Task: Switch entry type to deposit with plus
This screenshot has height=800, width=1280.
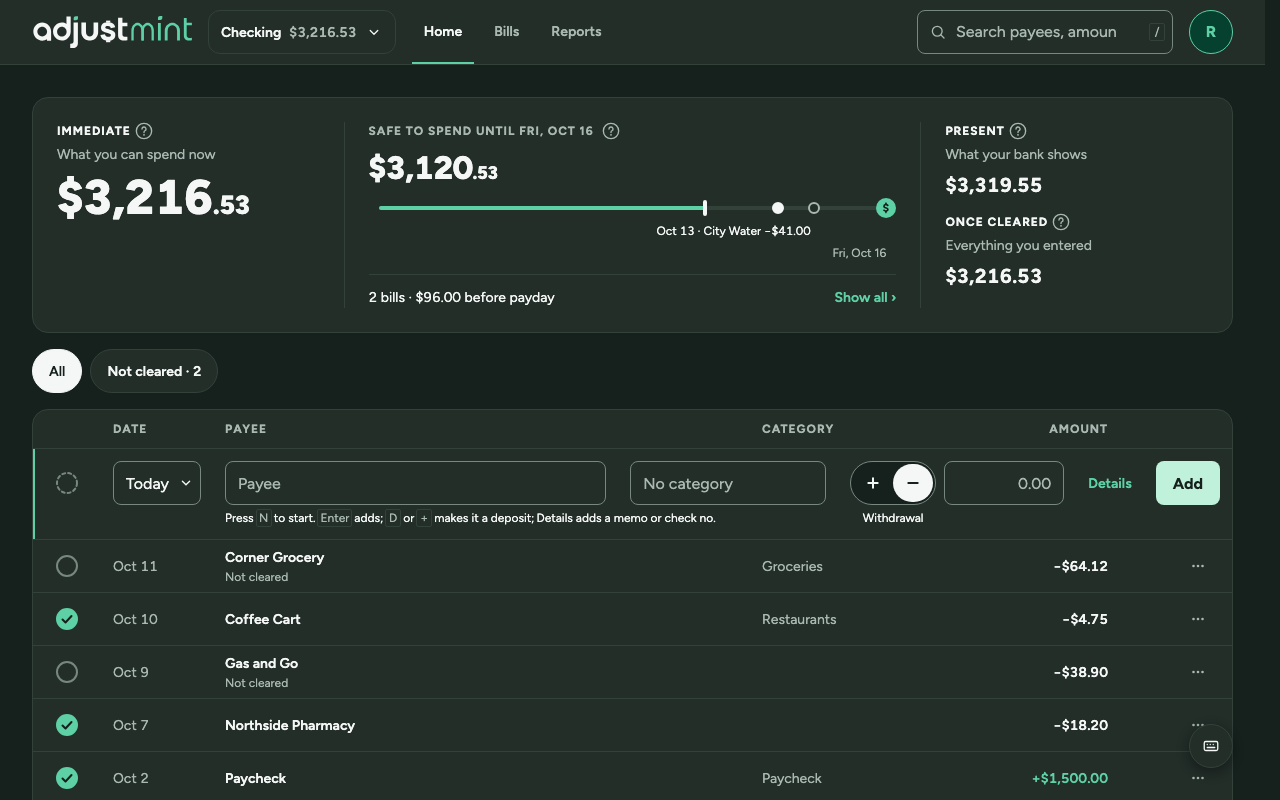Action: [872, 483]
